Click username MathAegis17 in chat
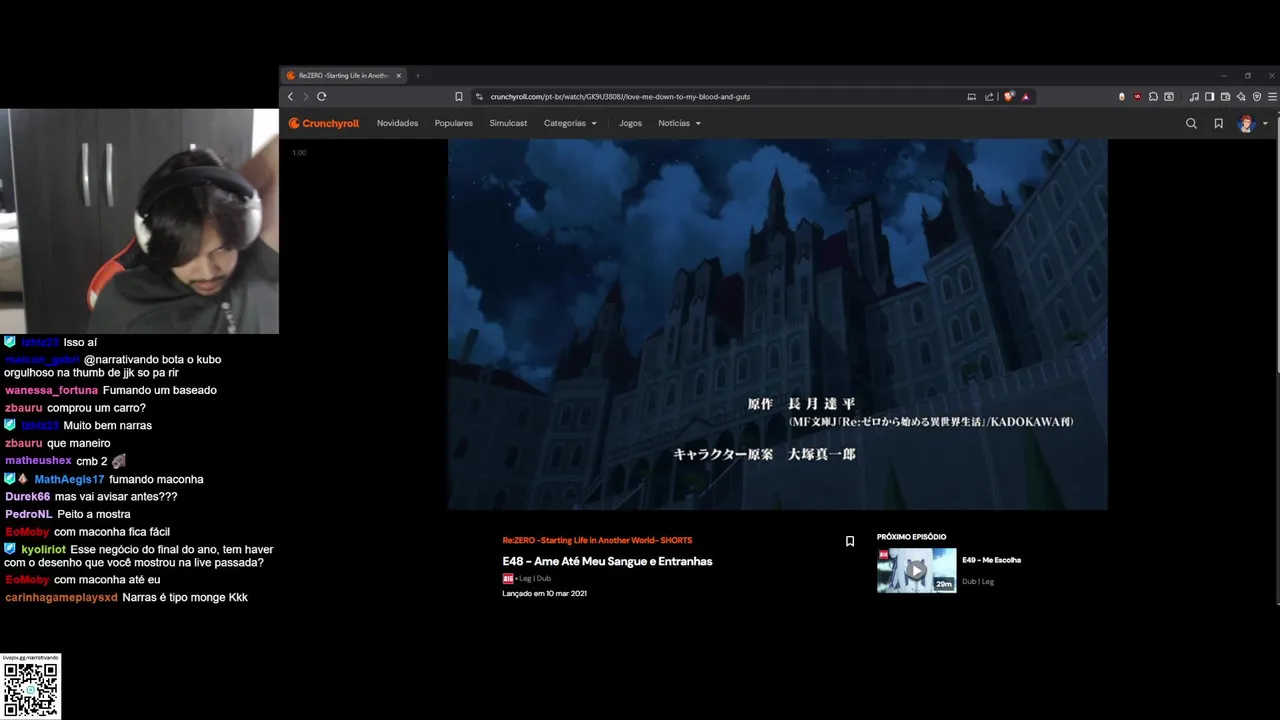1280x720 pixels. [69, 479]
